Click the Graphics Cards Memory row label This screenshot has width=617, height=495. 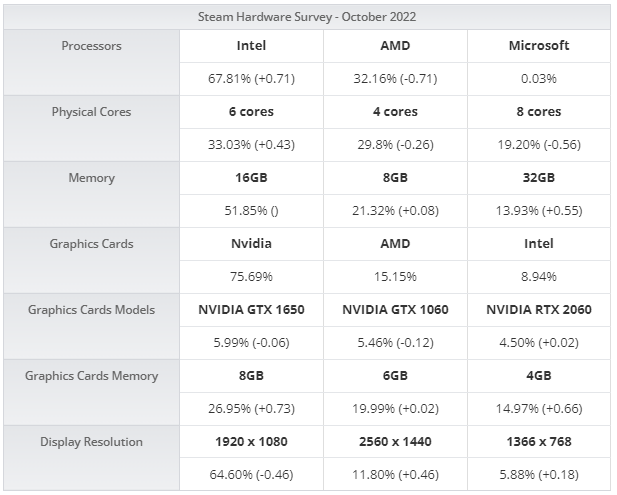pos(91,376)
